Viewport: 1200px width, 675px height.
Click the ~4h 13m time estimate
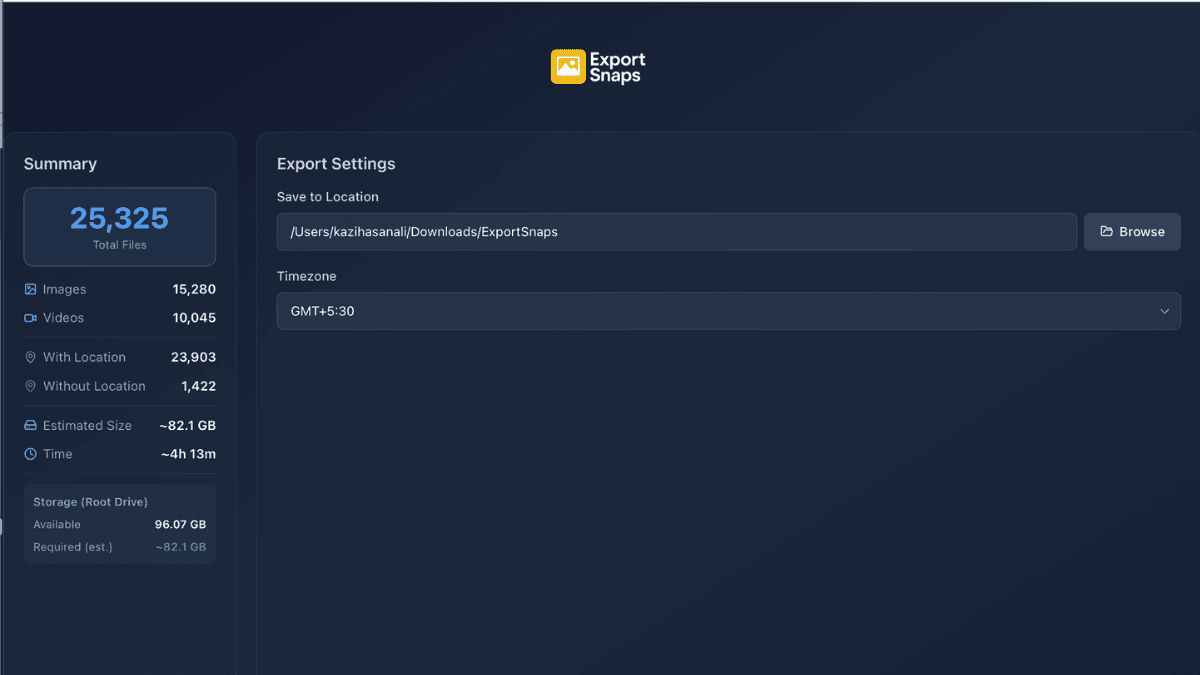pos(188,454)
